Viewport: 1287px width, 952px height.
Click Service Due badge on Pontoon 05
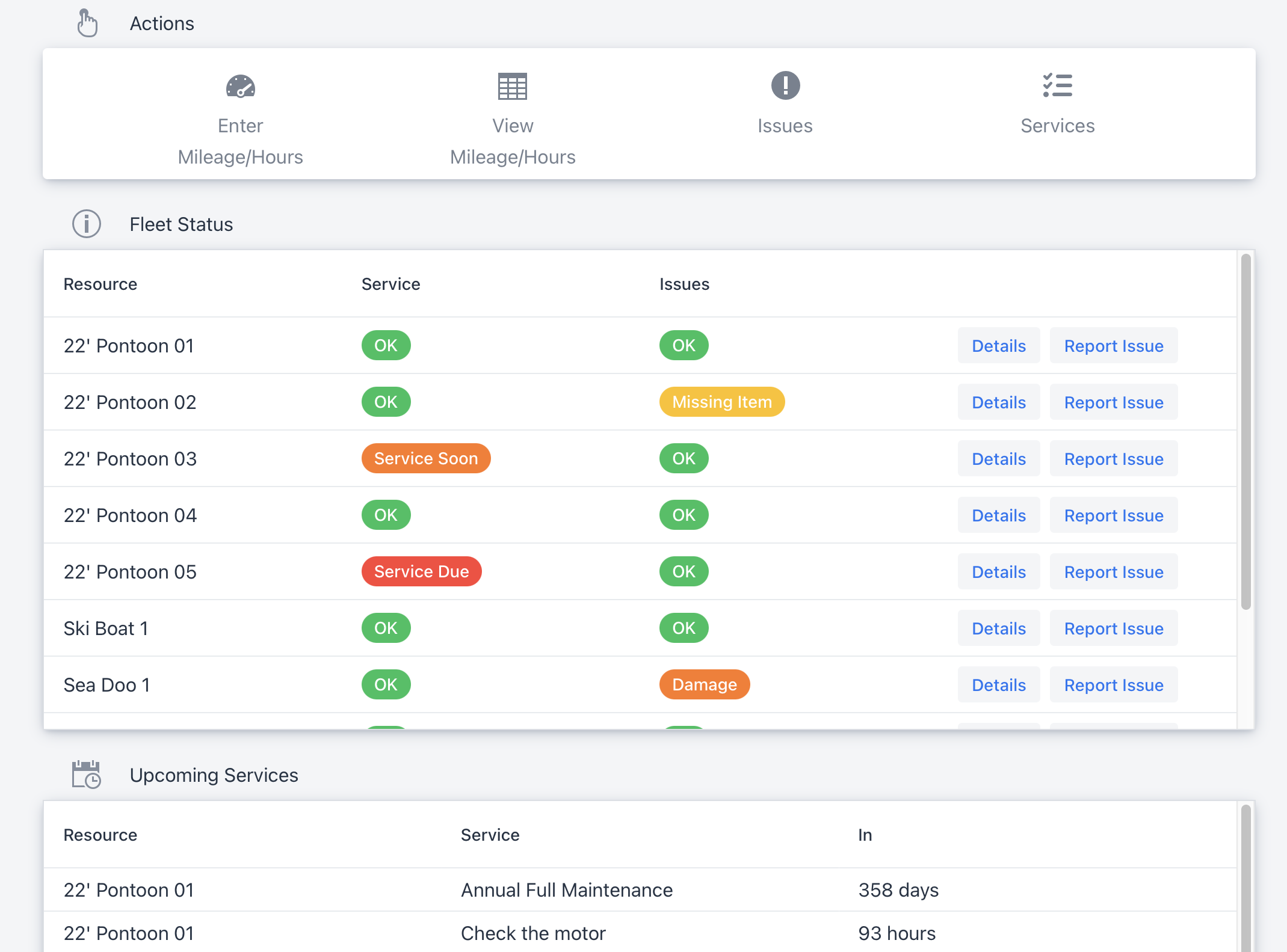pos(421,571)
